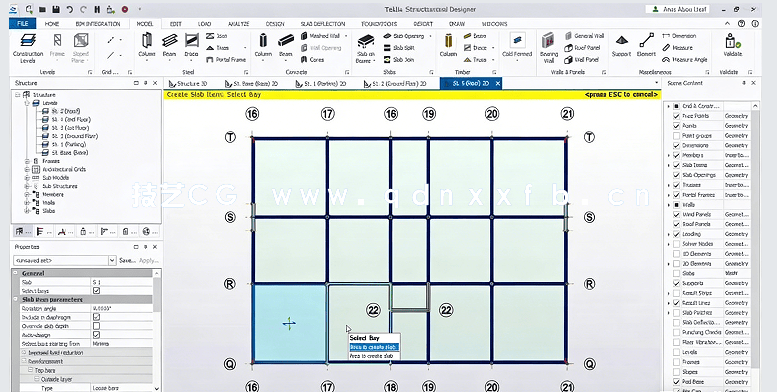Click the Save icon in quick access toolbar
777x392 pixels.
56,9
